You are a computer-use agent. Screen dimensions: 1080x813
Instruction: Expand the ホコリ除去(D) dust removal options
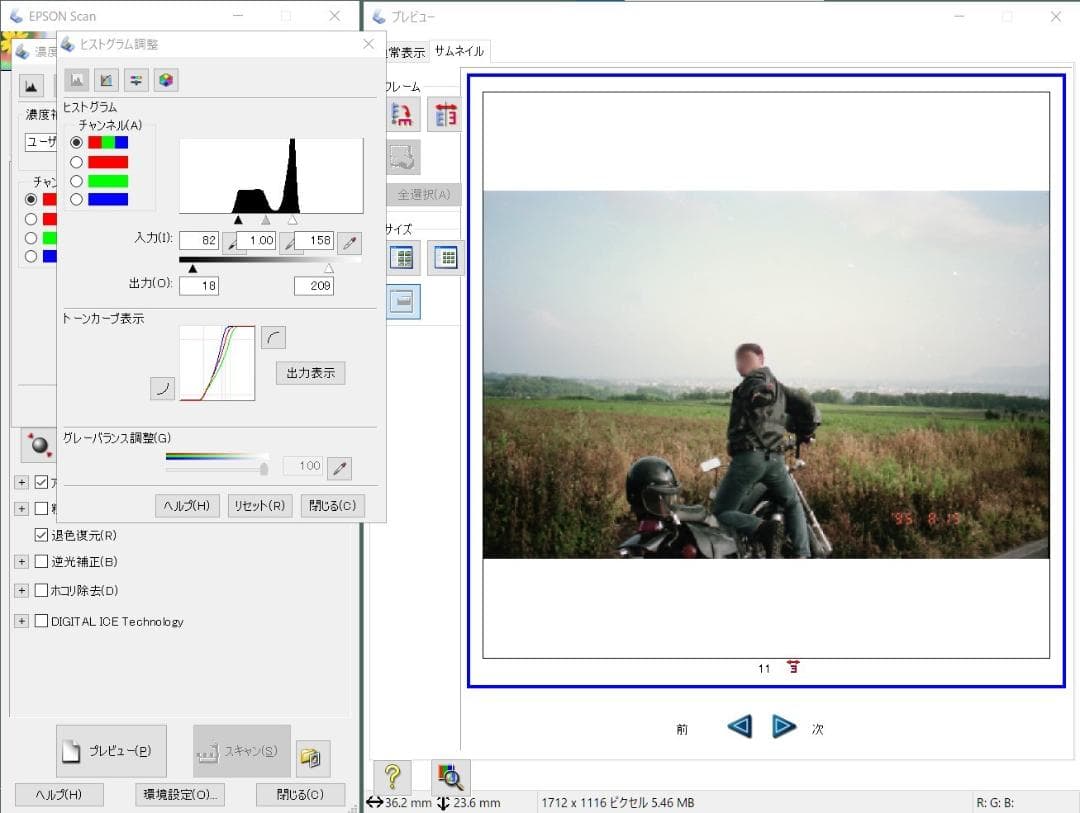[22, 591]
